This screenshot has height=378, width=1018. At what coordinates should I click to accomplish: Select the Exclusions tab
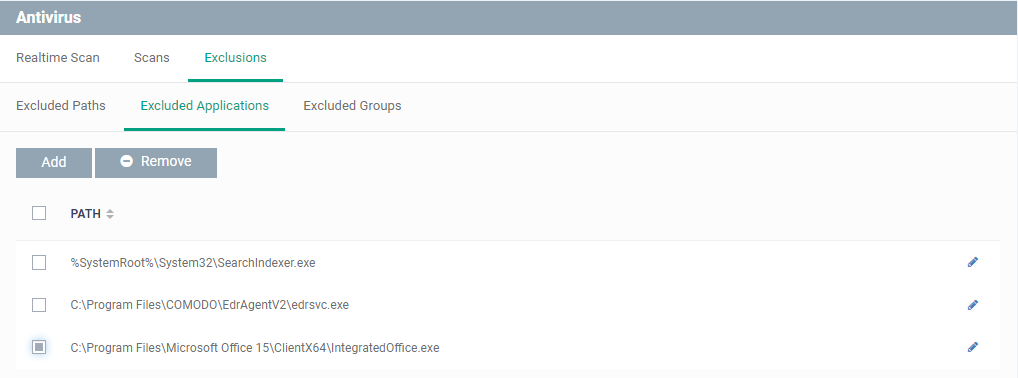click(x=235, y=58)
